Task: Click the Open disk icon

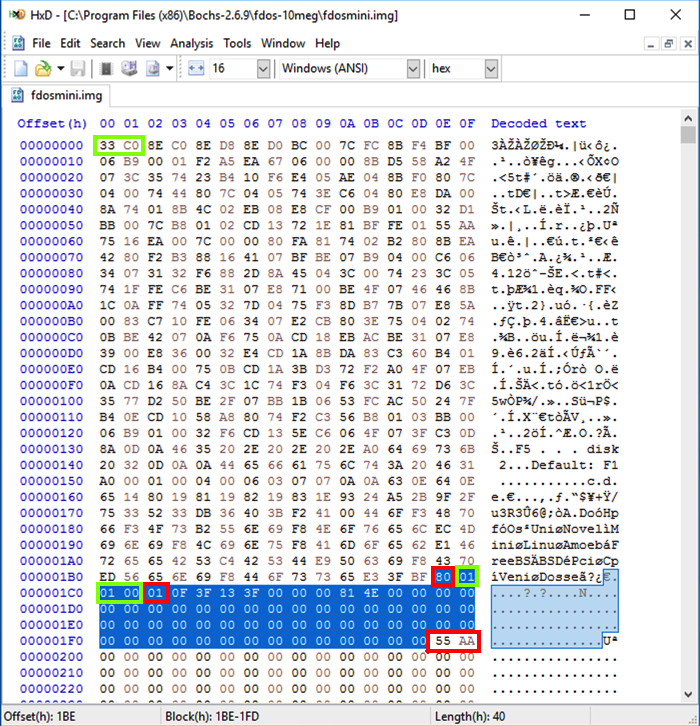Action: 129,69
